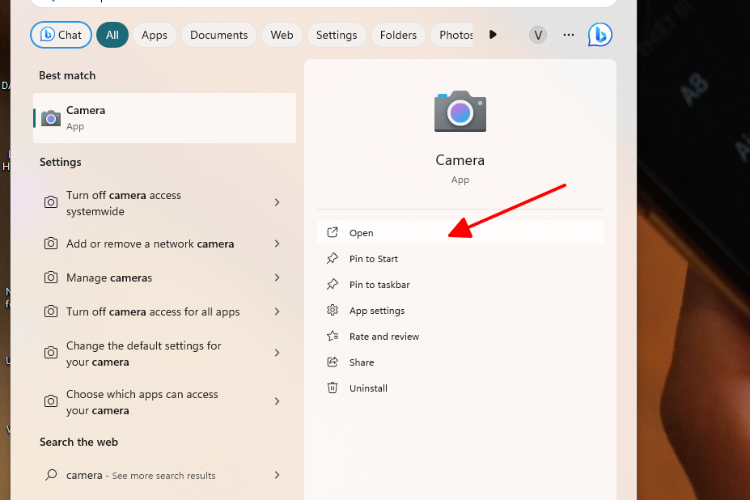Switch to the Photos filter

click(452, 35)
